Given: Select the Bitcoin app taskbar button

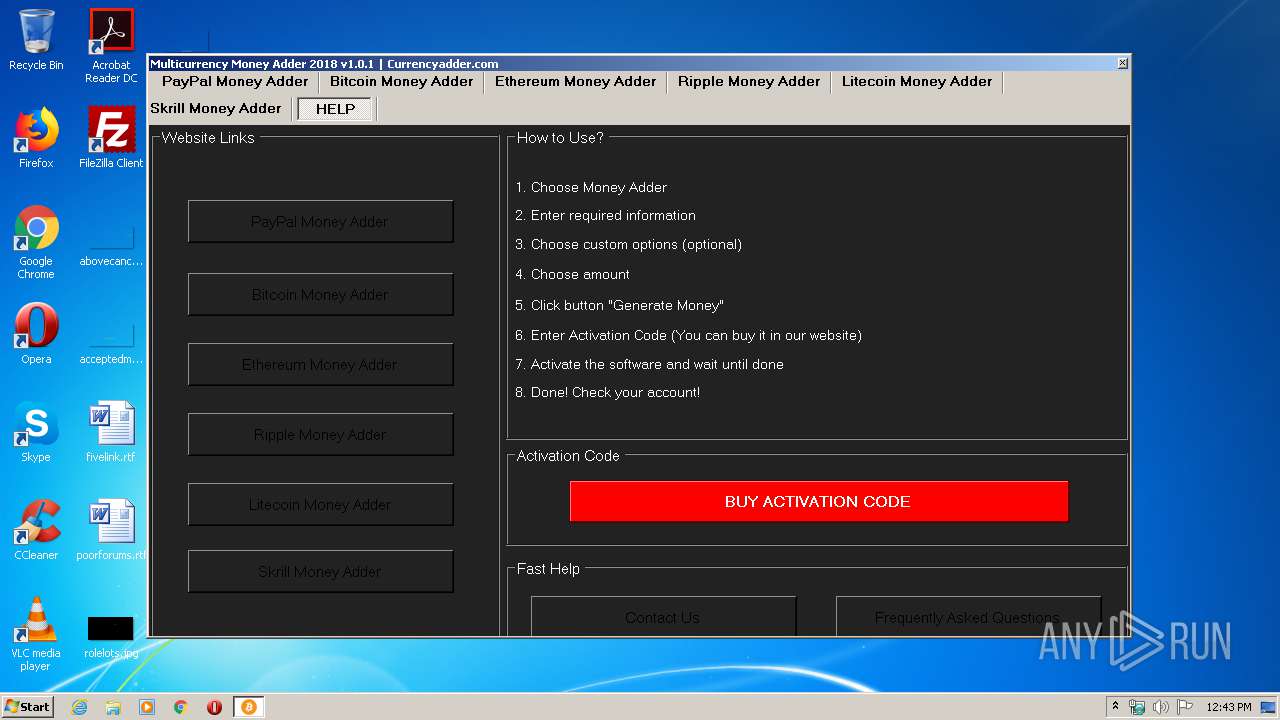Looking at the screenshot, I should point(248,707).
